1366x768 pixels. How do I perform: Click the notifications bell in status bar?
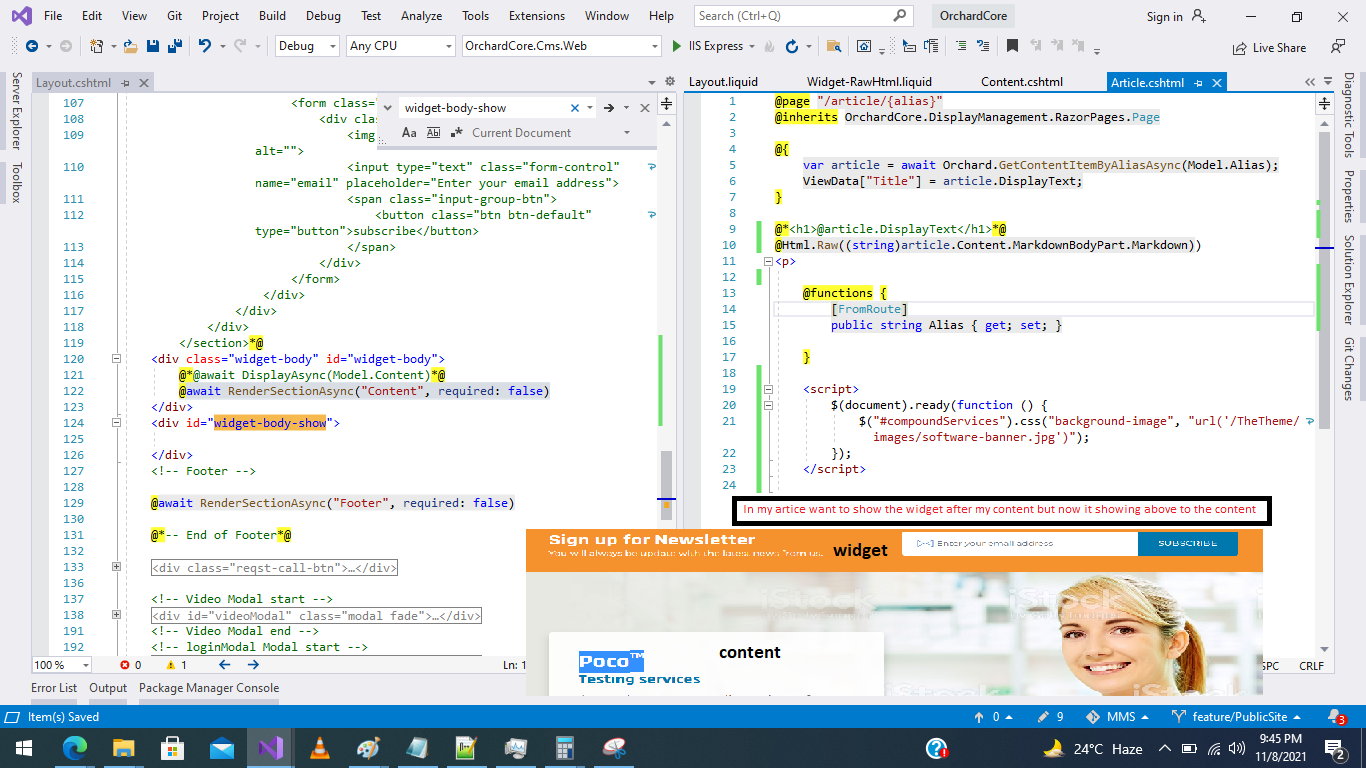click(x=1336, y=717)
